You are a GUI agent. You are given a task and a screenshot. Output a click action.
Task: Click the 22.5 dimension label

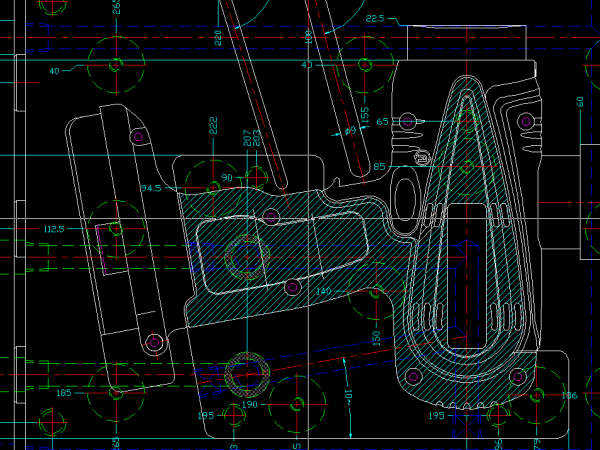tap(375, 19)
